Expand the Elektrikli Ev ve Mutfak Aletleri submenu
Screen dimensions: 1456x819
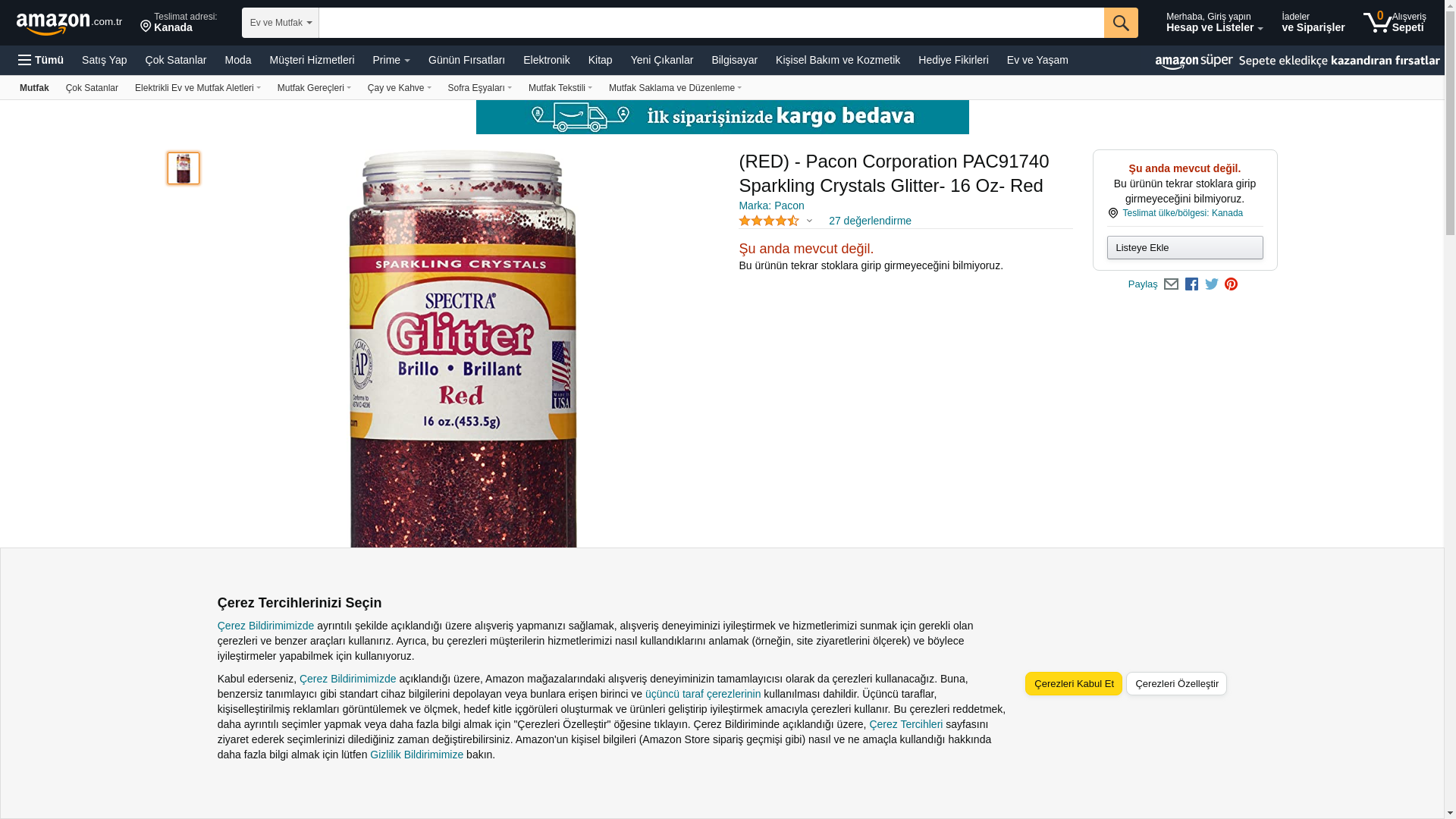click(x=198, y=88)
